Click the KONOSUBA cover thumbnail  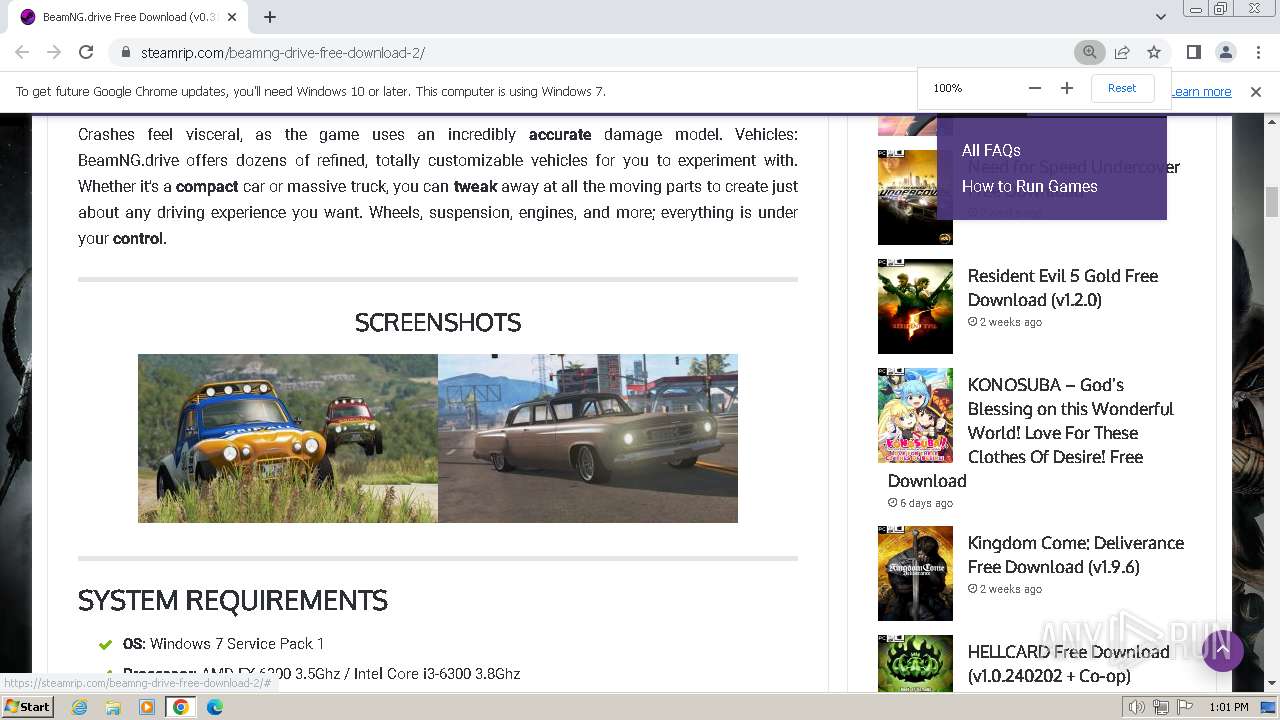(915, 415)
